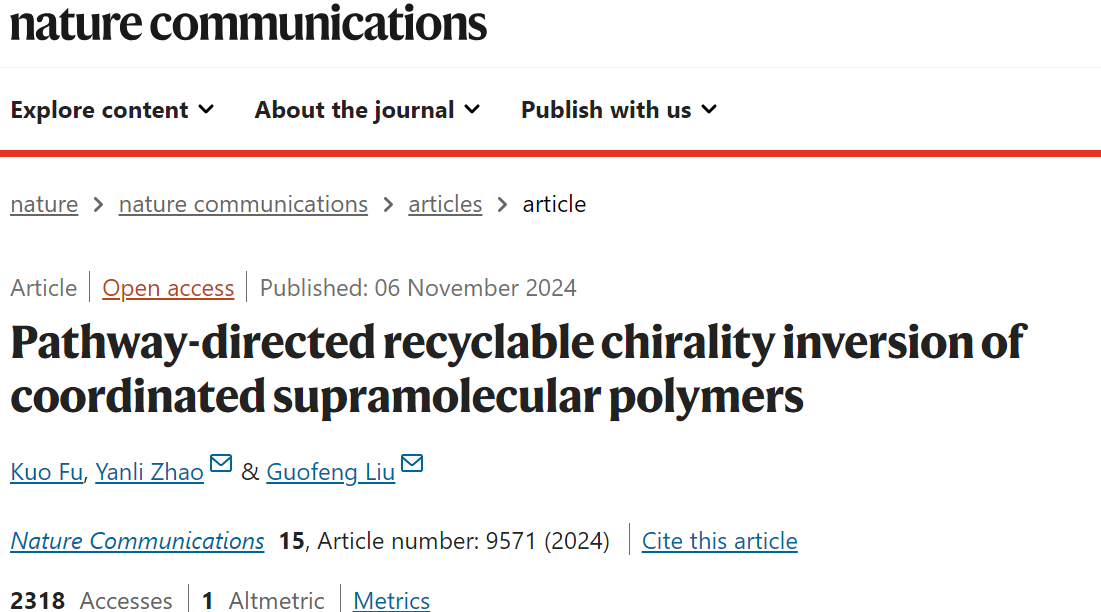The width and height of the screenshot is (1101, 612).
Task: Select the author name Guofeng Liu
Action: click(x=330, y=472)
